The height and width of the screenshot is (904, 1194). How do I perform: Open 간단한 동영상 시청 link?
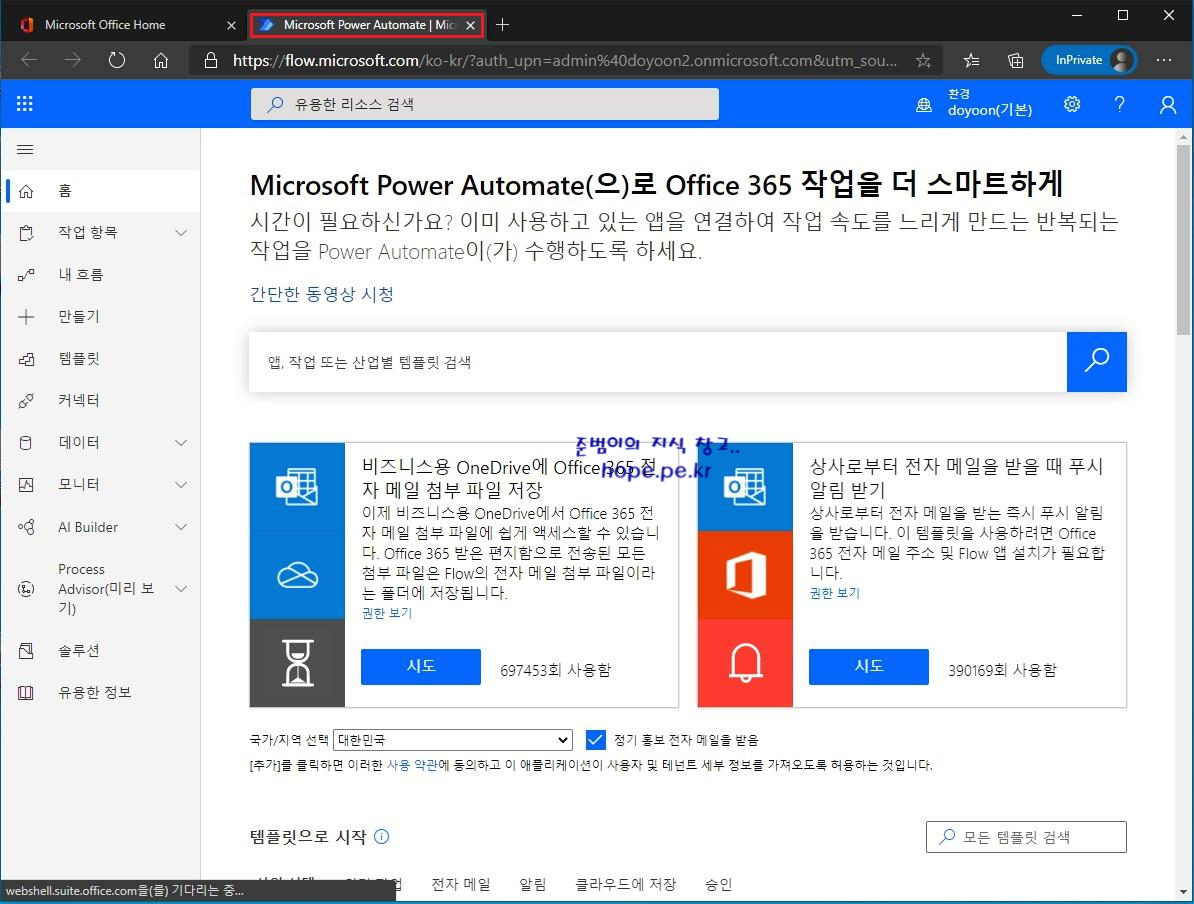click(321, 295)
